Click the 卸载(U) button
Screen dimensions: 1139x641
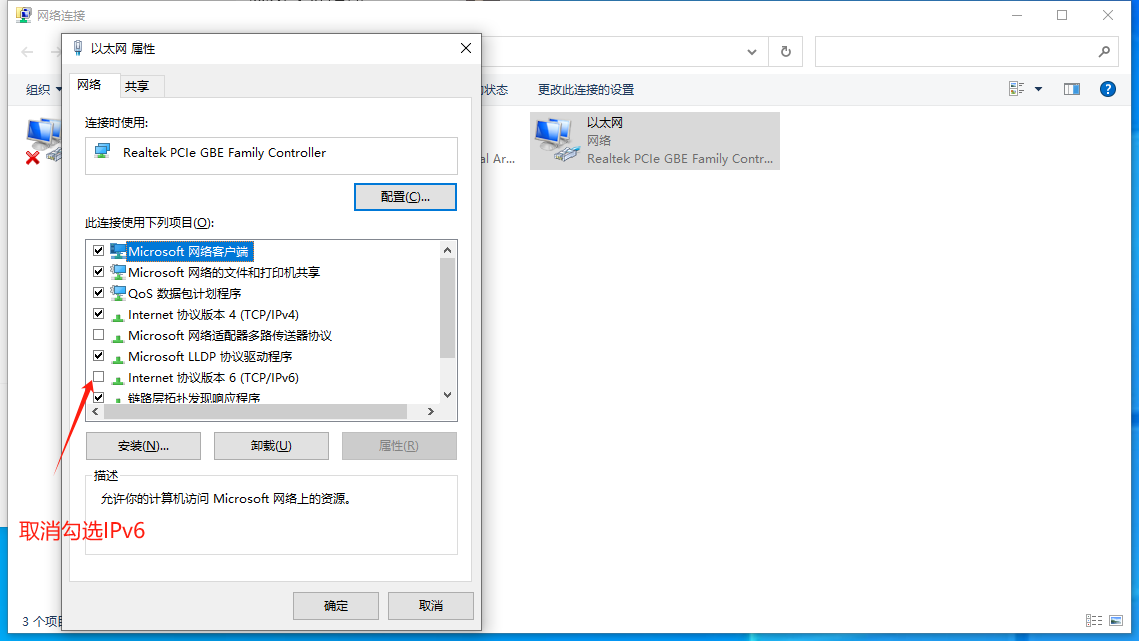click(x=271, y=446)
